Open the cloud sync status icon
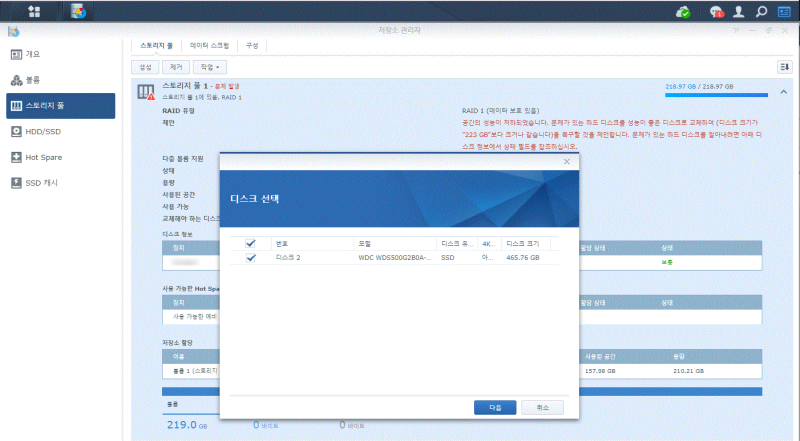Viewport: 800px width, 441px height. pyautogui.click(x=683, y=12)
